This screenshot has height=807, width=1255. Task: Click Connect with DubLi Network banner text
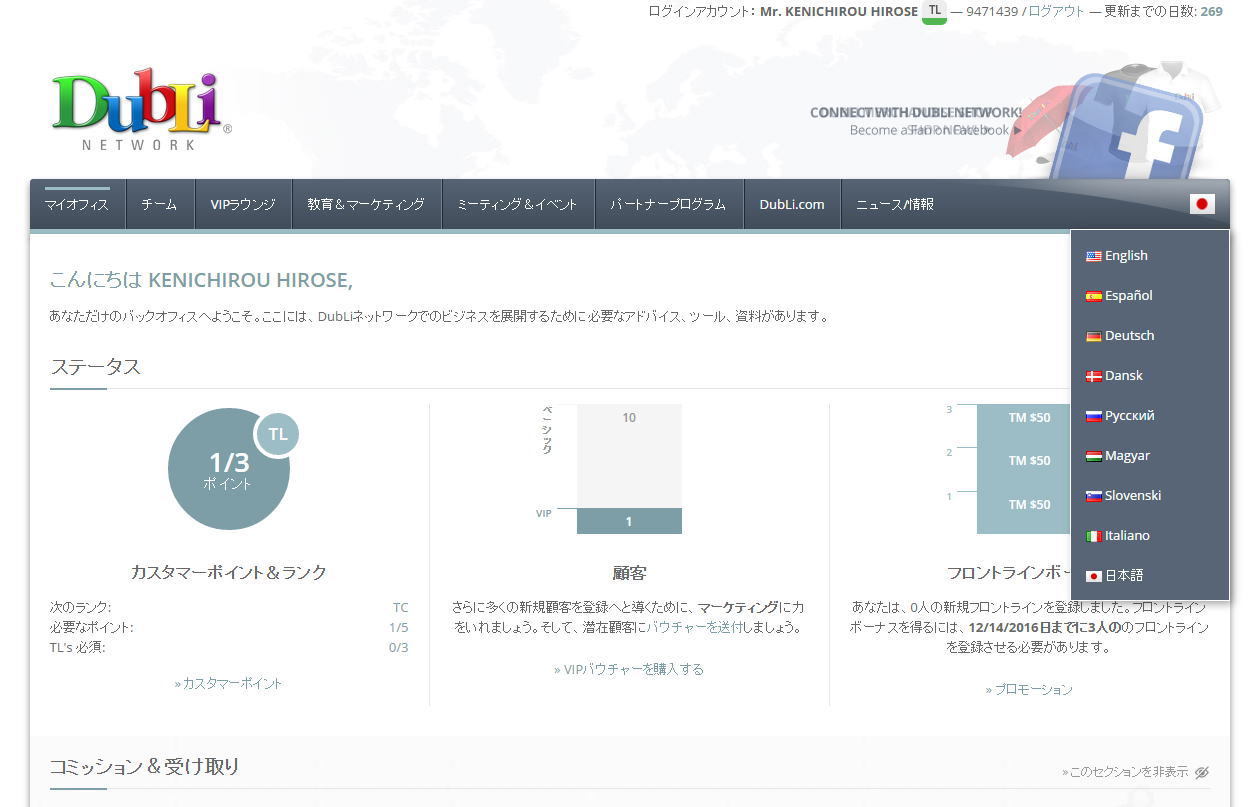pos(916,112)
